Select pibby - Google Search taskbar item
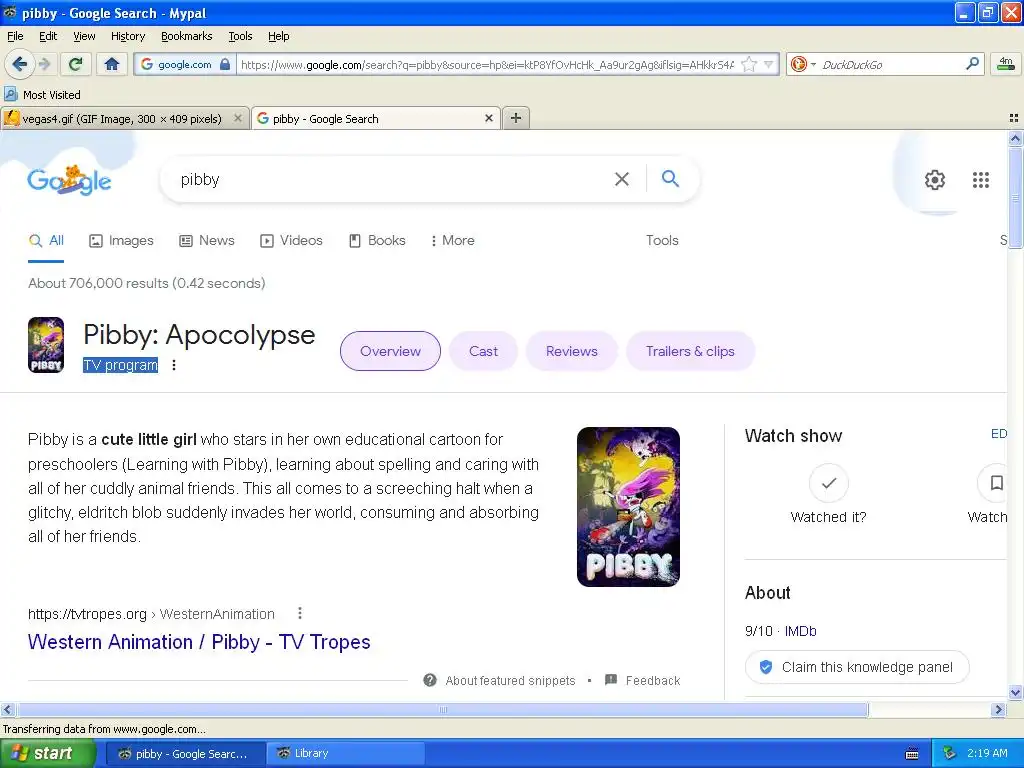 pos(185,754)
